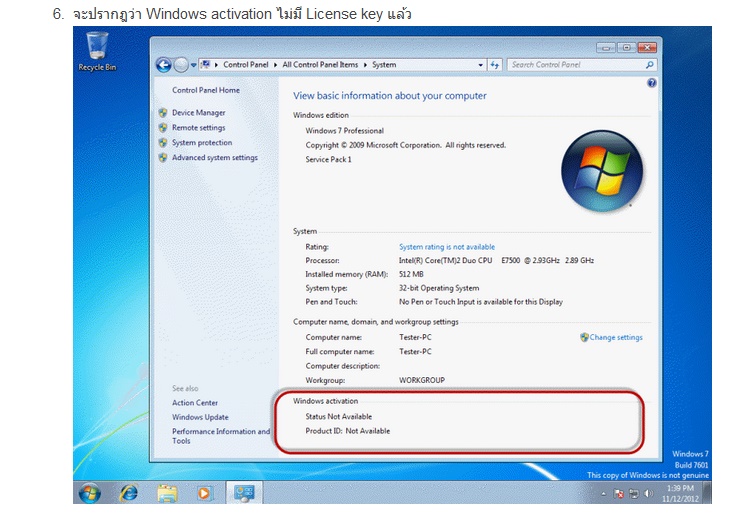Image resolution: width=744 pixels, height=519 pixels.
Task: Click Action Center flag tray icon
Action: pos(619,494)
